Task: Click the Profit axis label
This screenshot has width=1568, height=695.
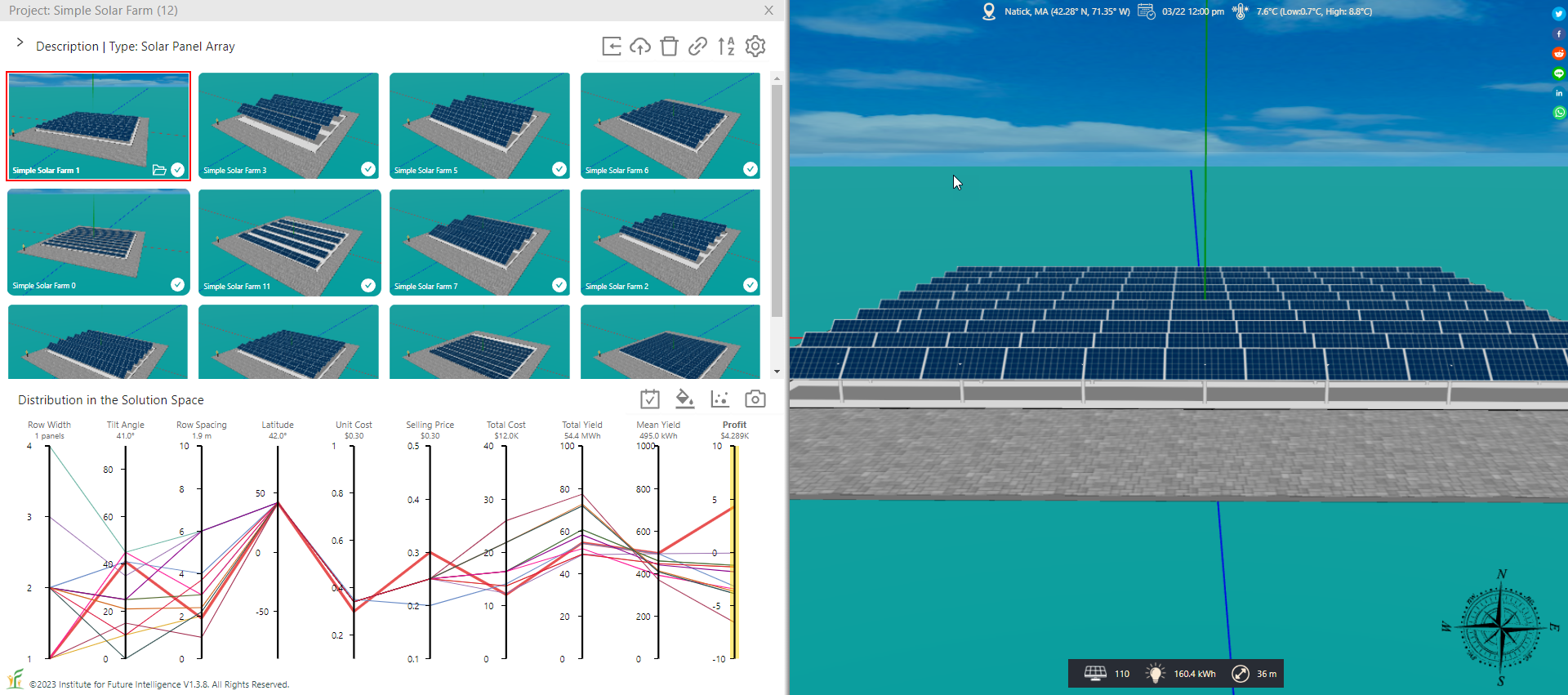Action: 734,425
